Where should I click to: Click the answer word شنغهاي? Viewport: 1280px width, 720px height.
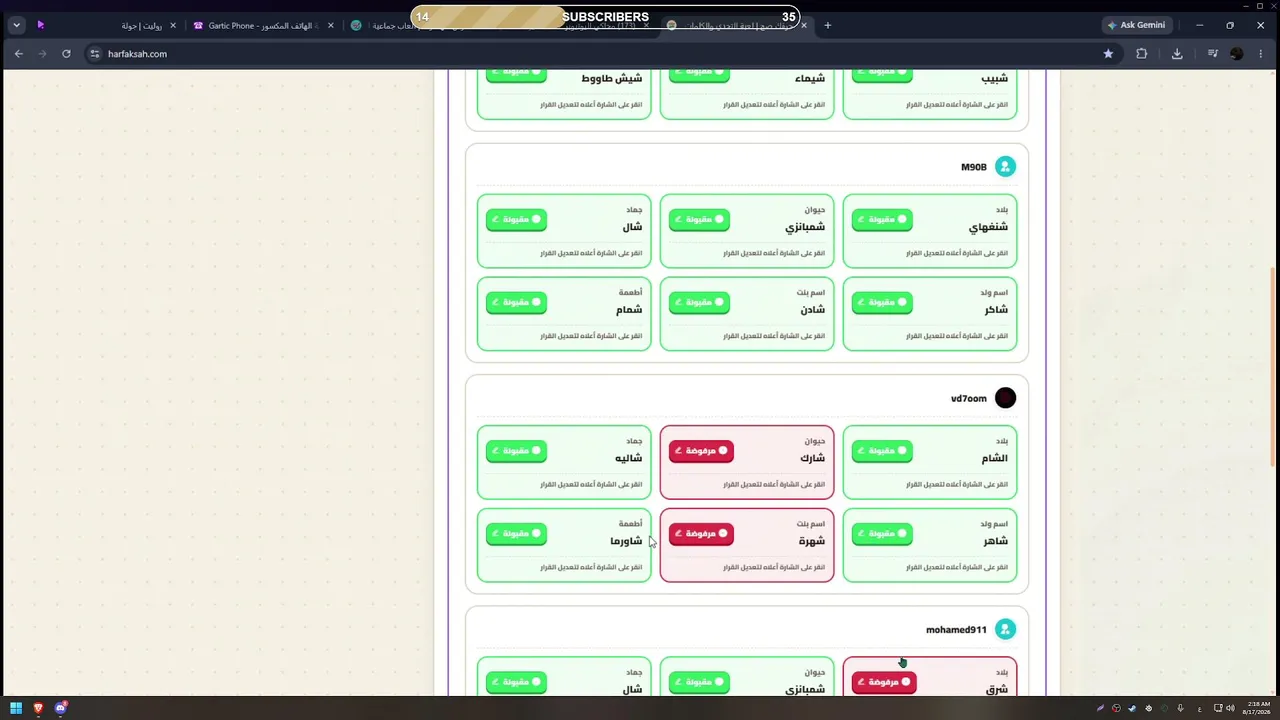pyautogui.click(x=988, y=227)
